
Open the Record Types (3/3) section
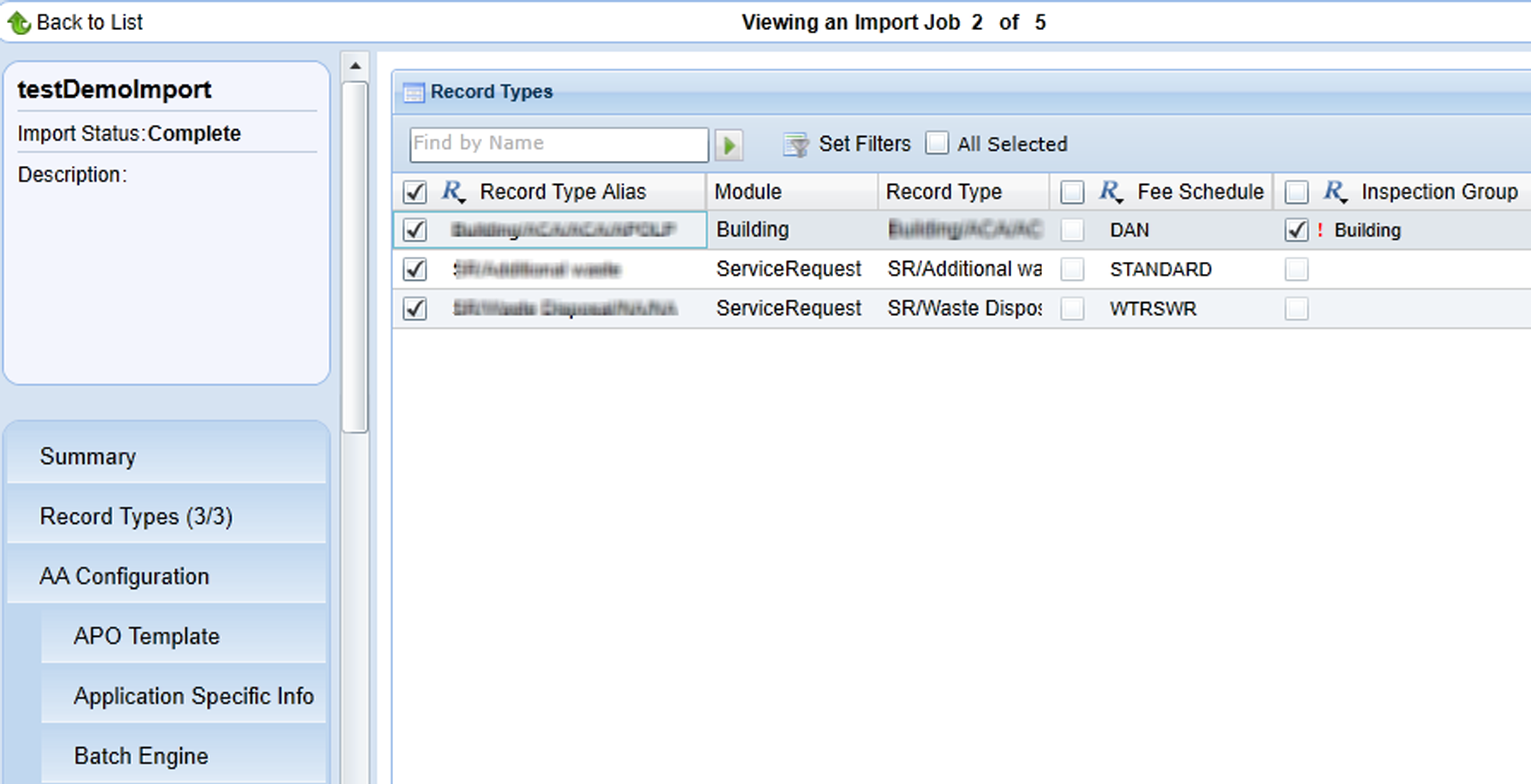136,516
